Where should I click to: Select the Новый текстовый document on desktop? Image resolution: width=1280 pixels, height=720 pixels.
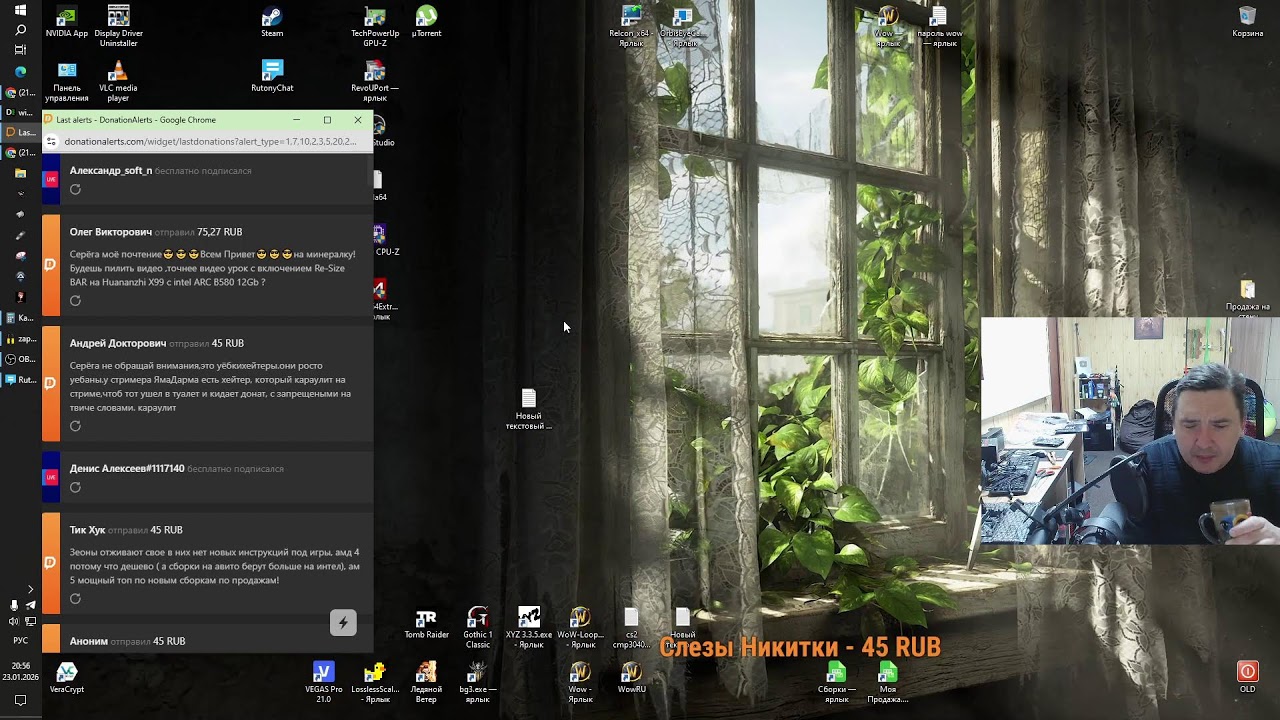click(528, 409)
